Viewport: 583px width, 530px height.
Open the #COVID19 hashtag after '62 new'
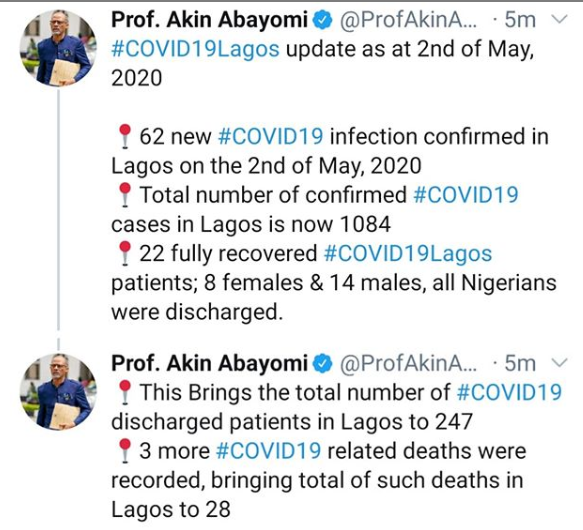click(270, 136)
